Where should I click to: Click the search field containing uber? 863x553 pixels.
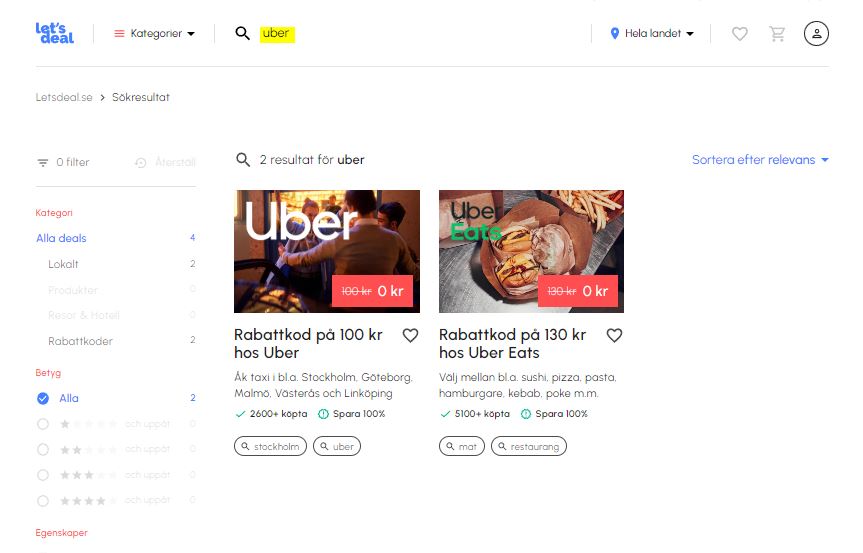(277, 34)
